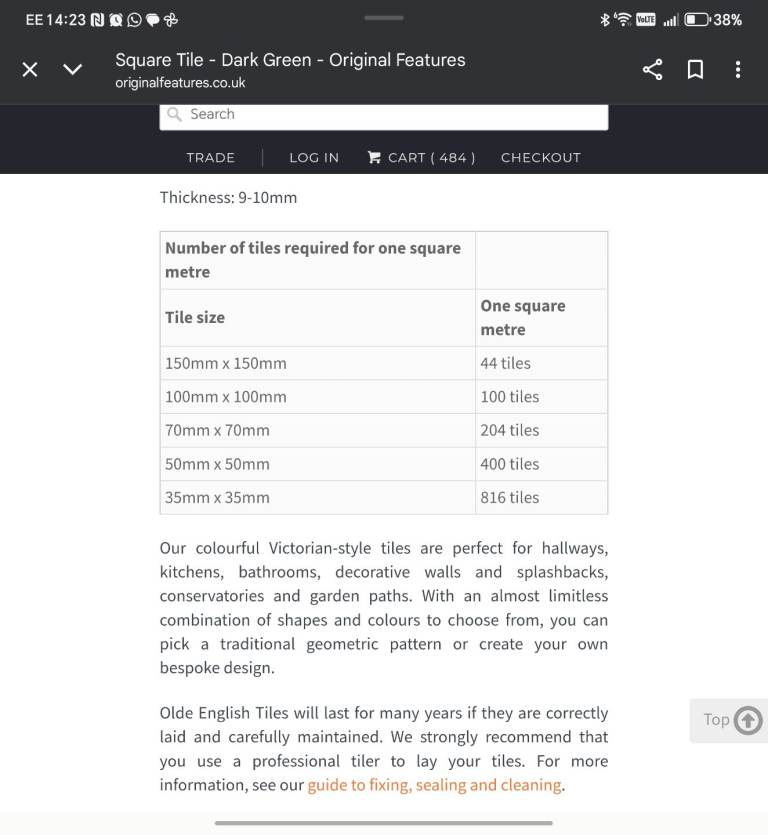The height and width of the screenshot is (835, 768).
Task: Tap the originalfeatures.co.uk URL
Action: [180, 83]
